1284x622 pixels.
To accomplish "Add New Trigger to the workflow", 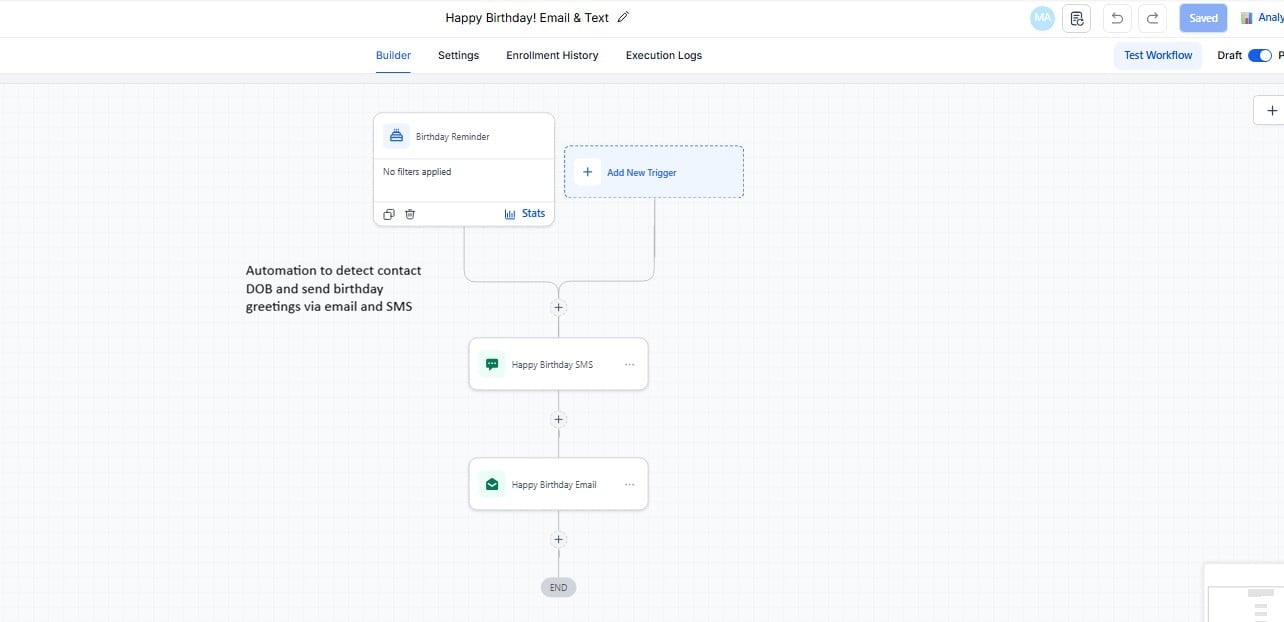I will (641, 172).
